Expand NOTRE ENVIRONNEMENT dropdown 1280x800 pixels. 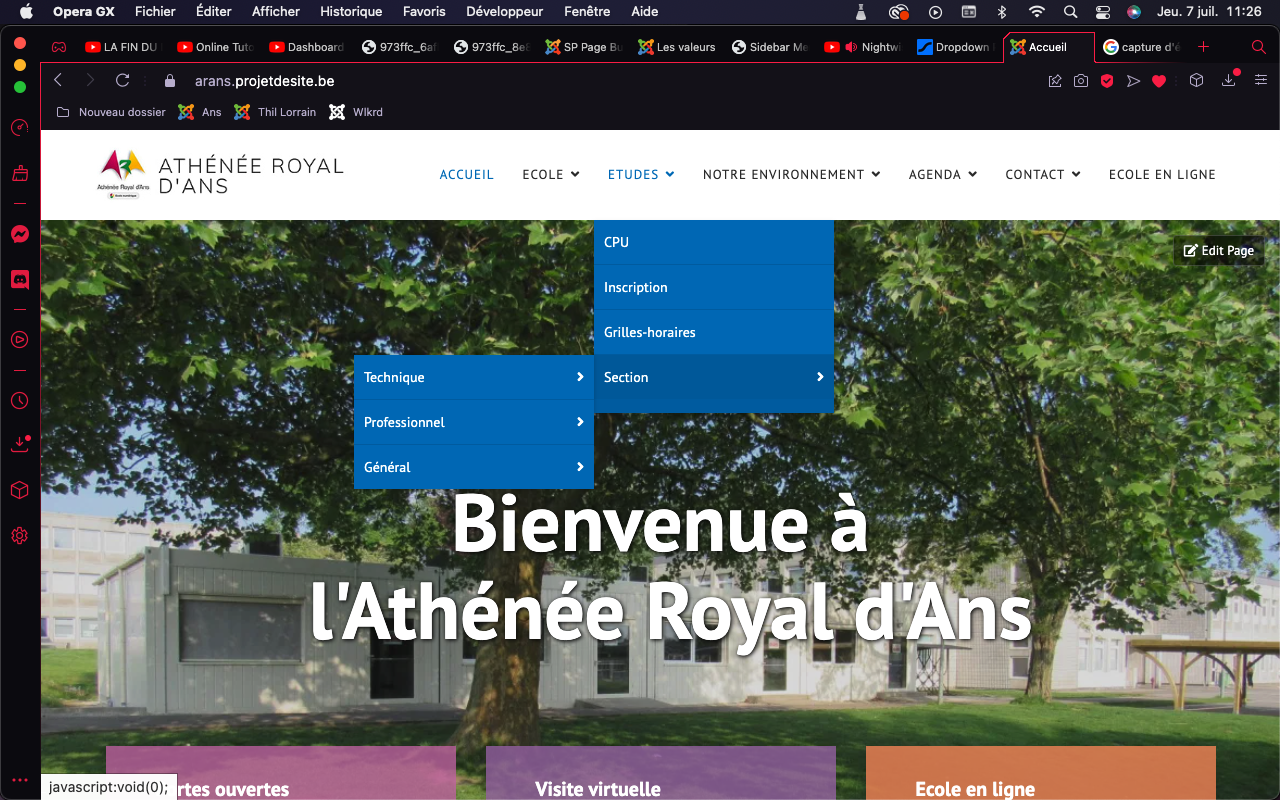point(792,174)
